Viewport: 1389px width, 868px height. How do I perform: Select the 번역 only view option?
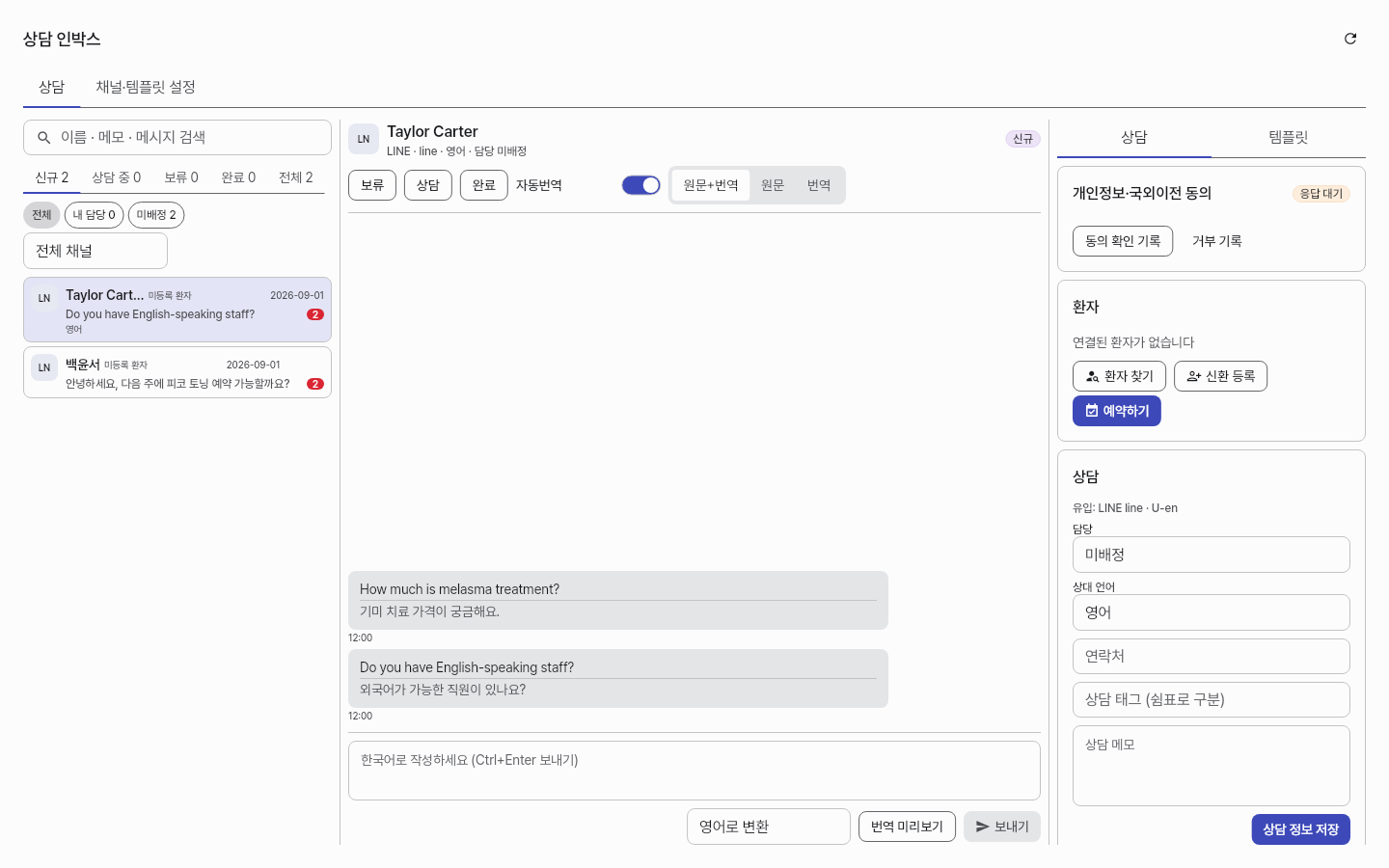pyautogui.click(x=819, y=185)
